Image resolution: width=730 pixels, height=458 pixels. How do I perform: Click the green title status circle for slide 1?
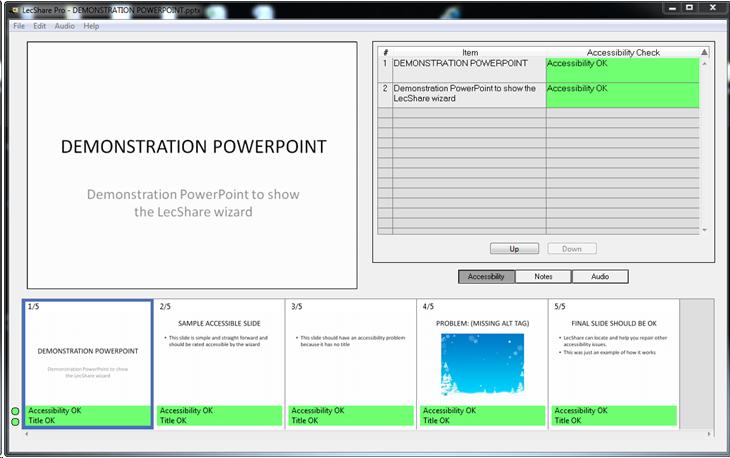[x=15, y=422]
